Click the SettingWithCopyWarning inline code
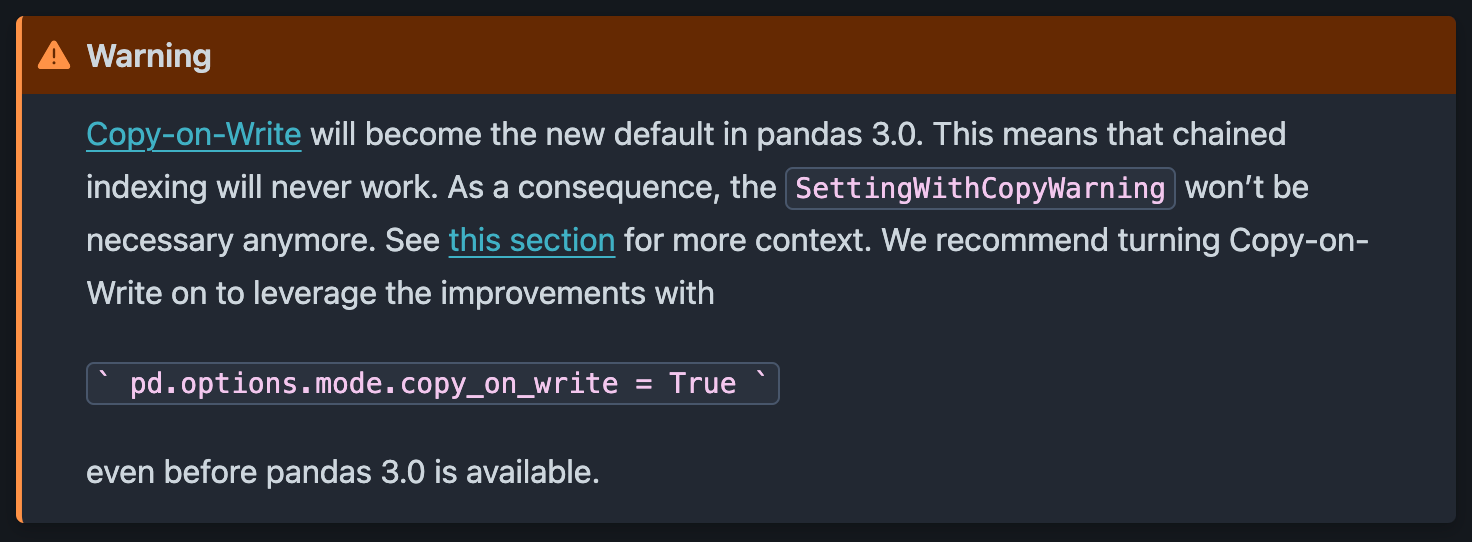Screen dimensions: 1472x542 pos(981,188)
